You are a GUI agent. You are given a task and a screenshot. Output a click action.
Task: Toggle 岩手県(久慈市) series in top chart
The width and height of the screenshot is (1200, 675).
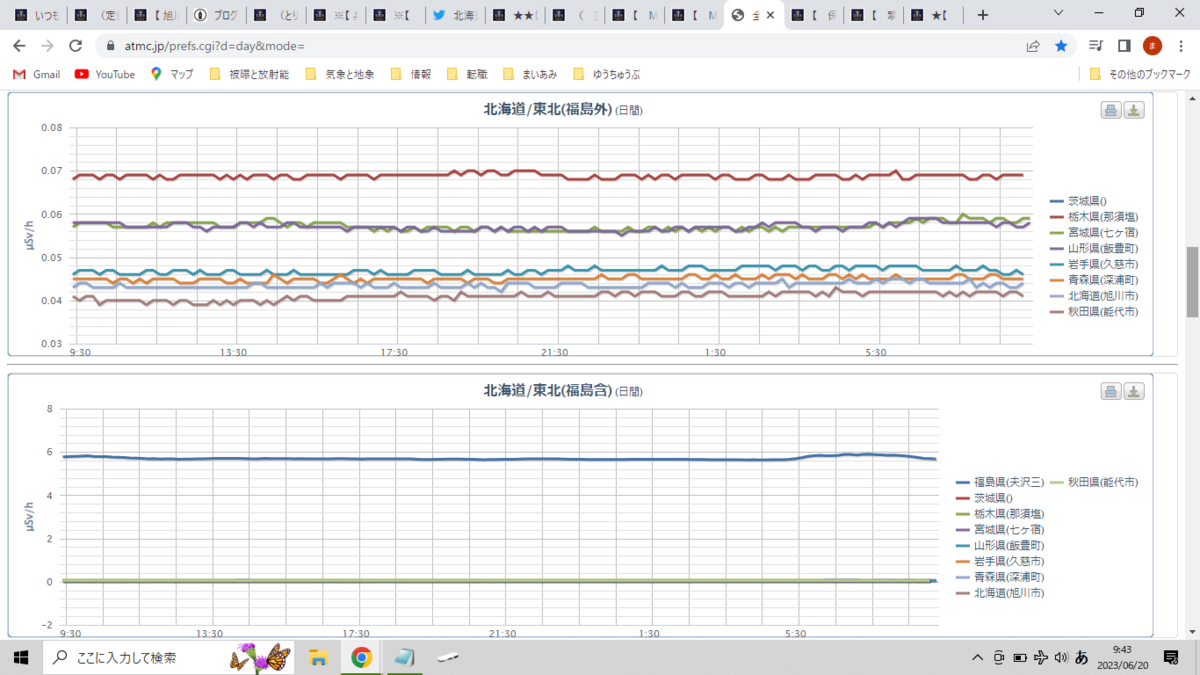click(1094, 264)
